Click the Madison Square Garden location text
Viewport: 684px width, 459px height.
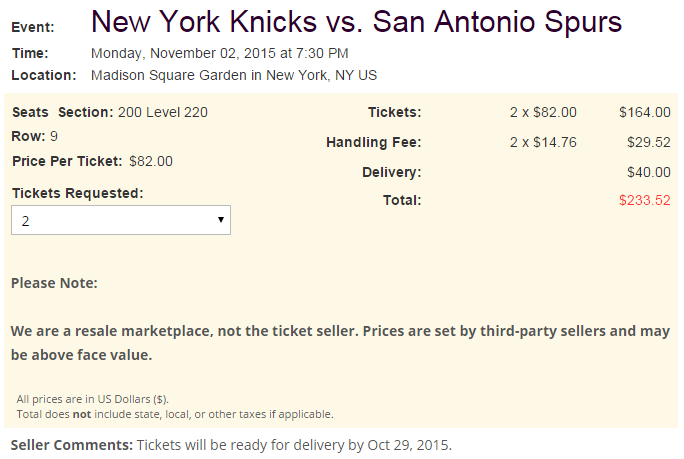(x=233, y=75)
